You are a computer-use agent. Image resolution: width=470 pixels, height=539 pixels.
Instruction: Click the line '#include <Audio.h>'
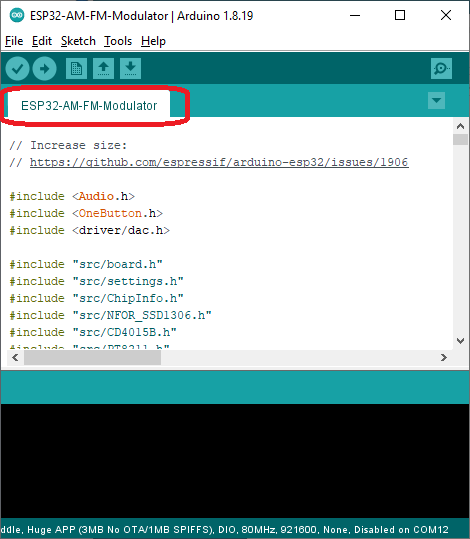(x=72, y=196)
